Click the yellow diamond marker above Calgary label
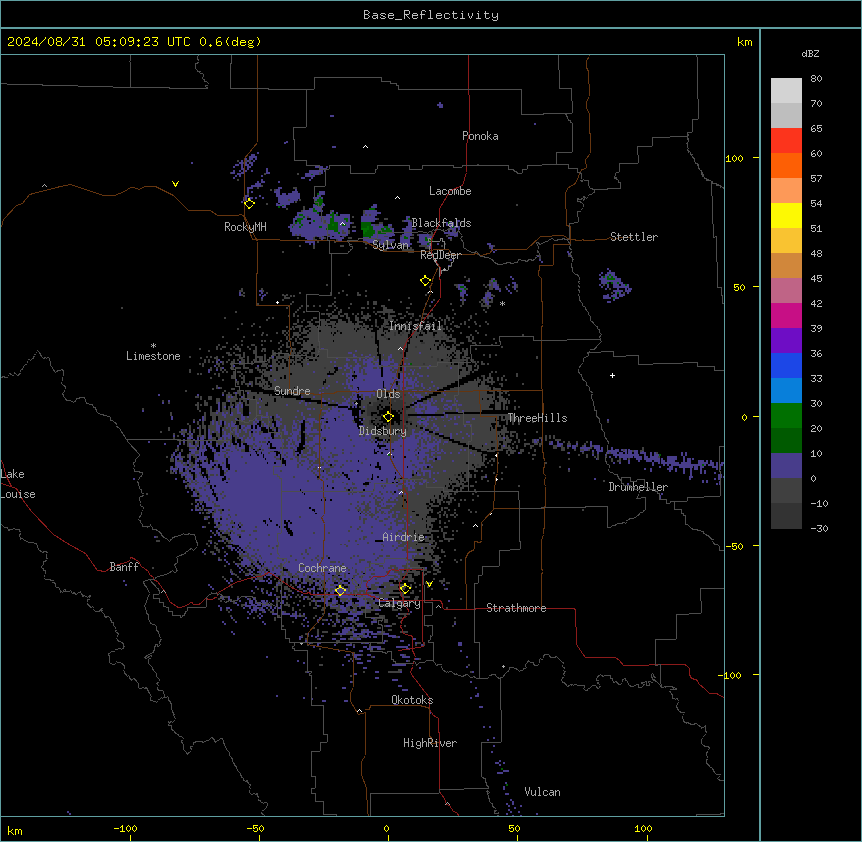The image size is (862, 842). [x=405, y=589]
